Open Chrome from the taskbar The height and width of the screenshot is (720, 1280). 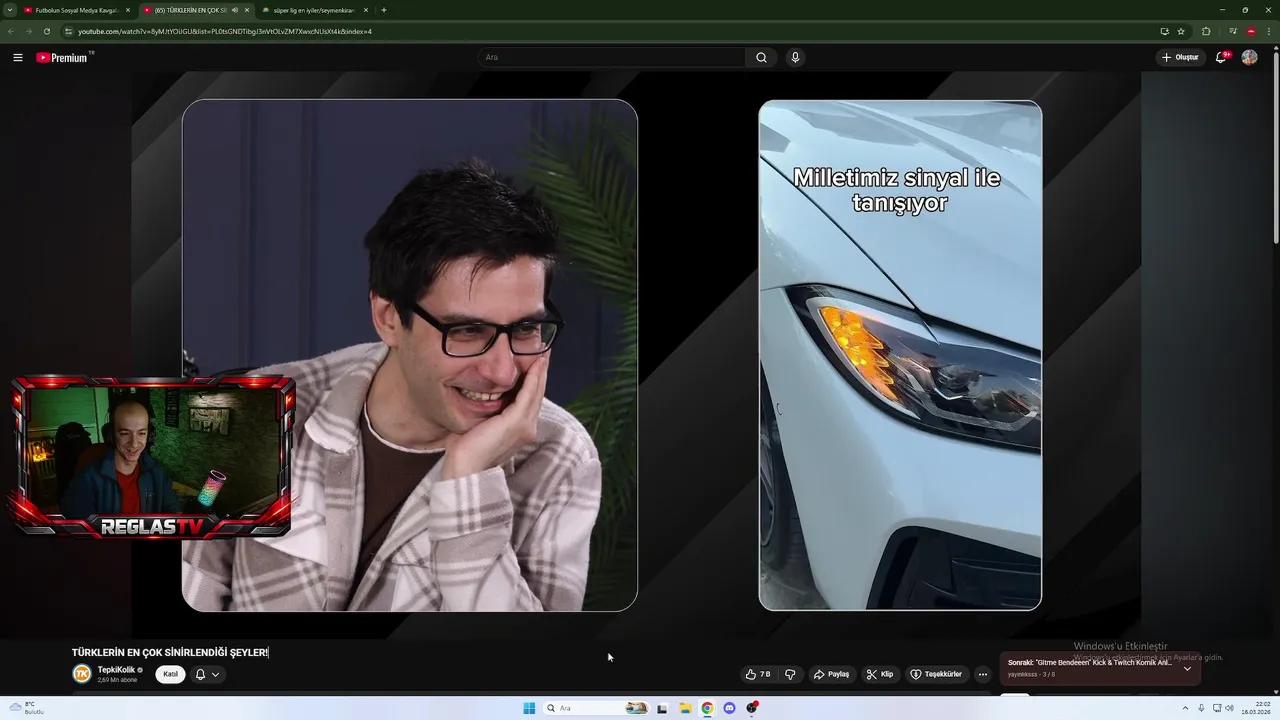707,708
